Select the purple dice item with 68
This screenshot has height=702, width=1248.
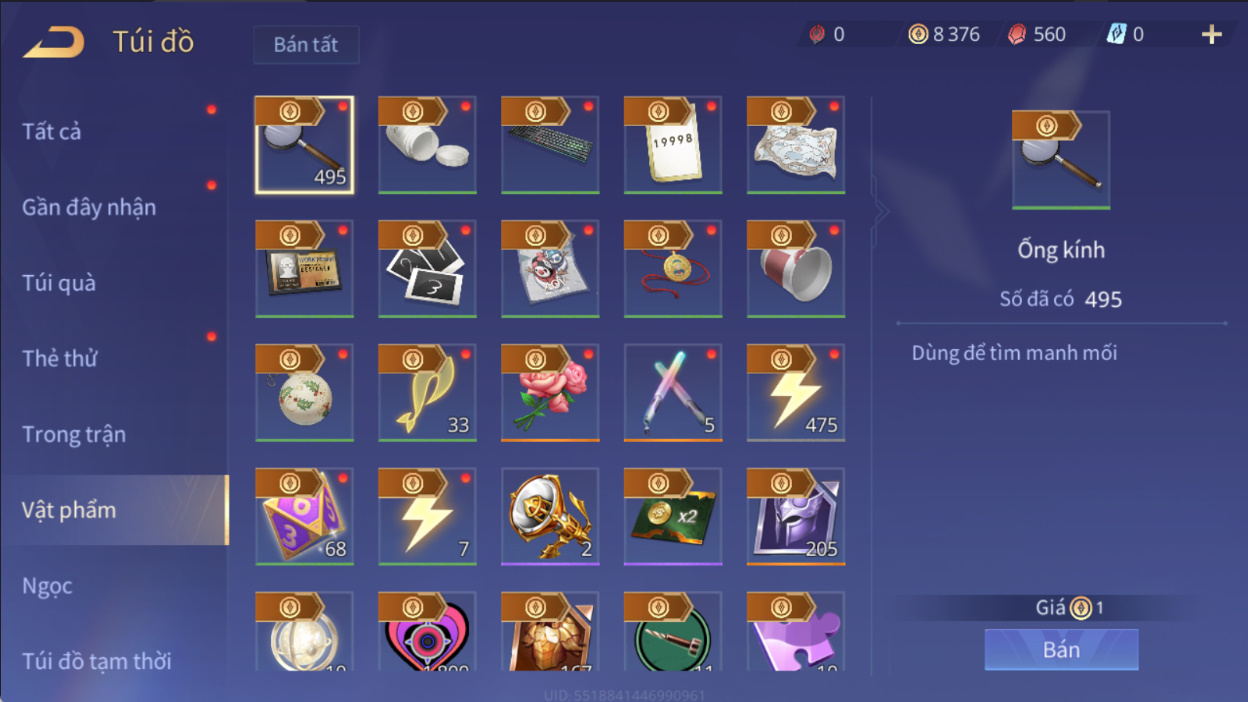304,517
